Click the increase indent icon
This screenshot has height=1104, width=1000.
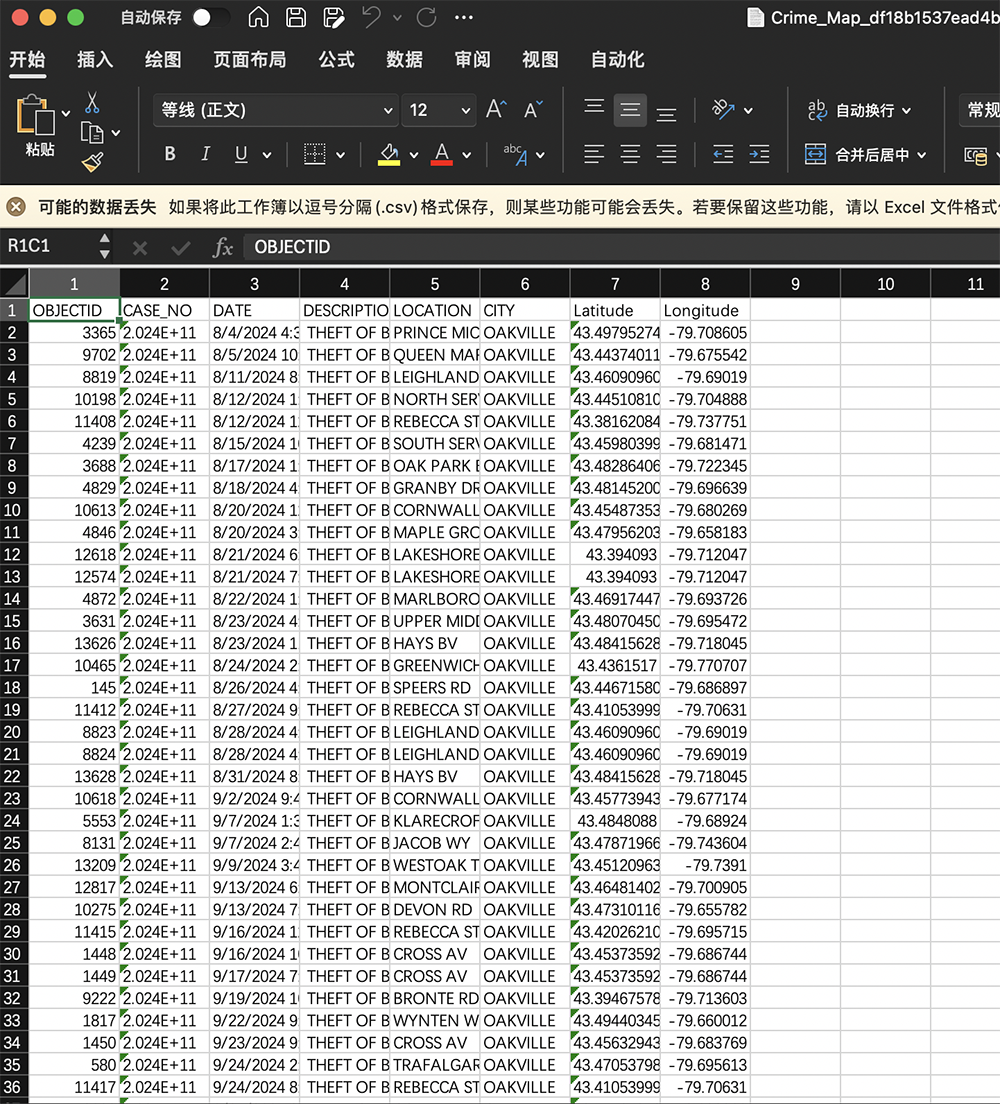click(759, 153)
